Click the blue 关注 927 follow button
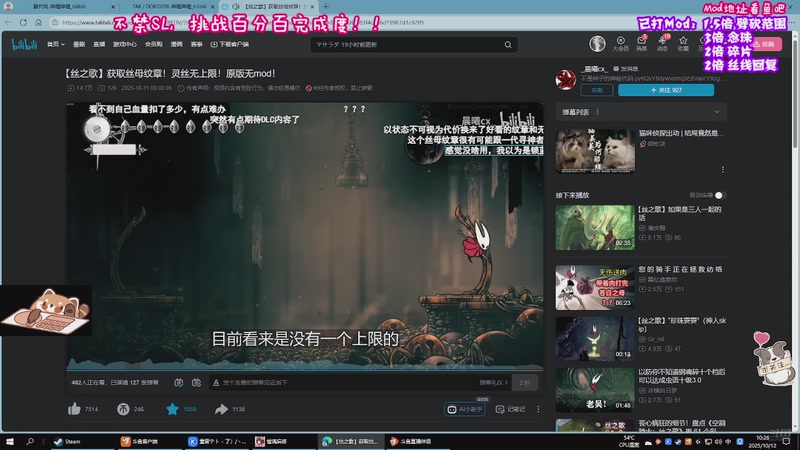 tap(666, 90)
